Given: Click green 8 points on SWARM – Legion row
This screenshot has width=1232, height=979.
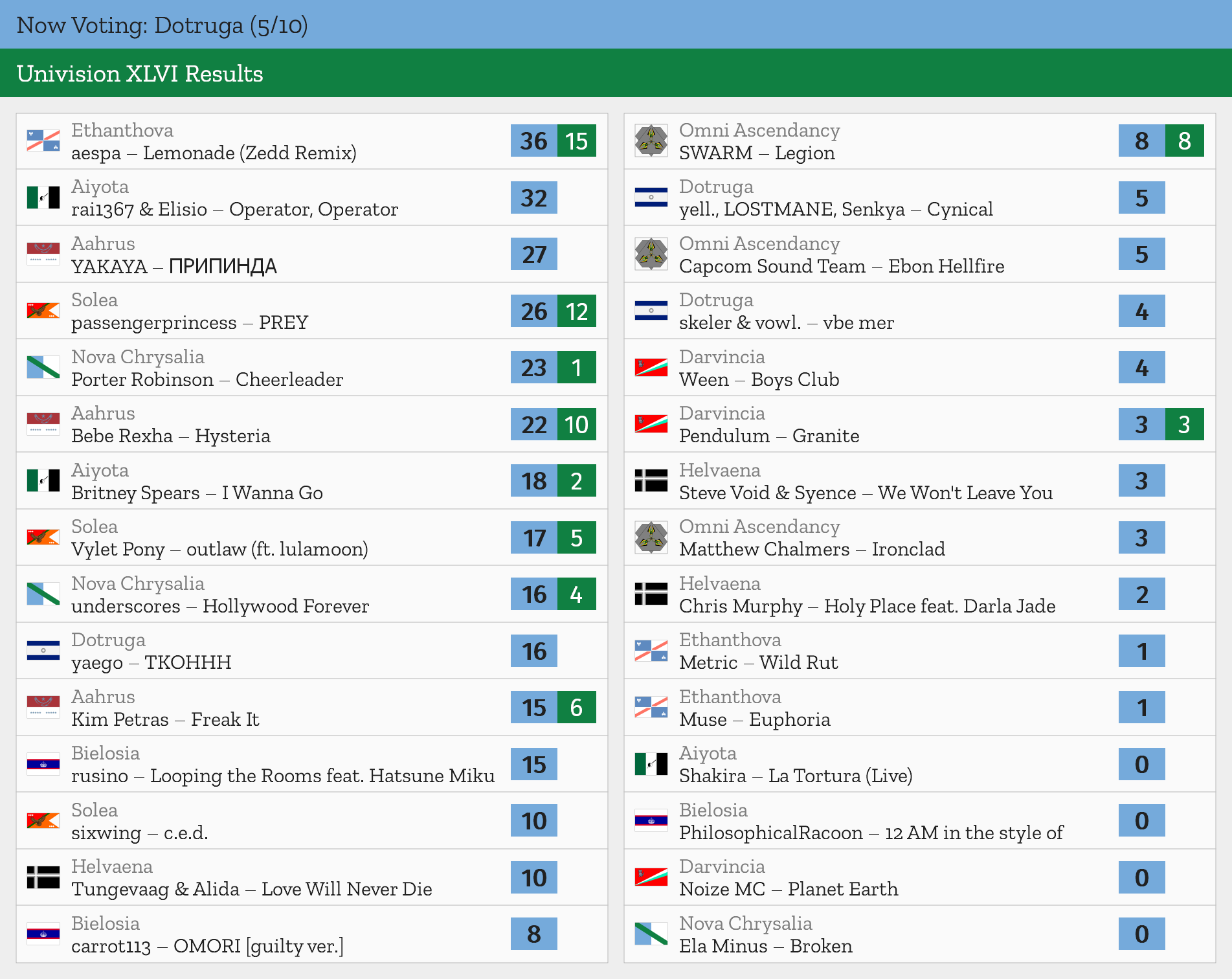Looking at the screenshot, I should click(x=1185, y=141).
